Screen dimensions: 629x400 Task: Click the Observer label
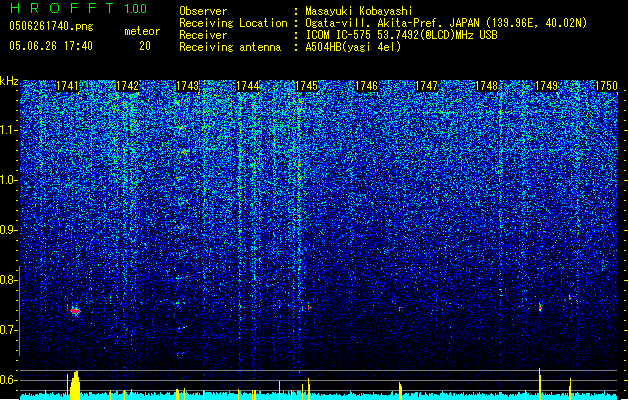pyautogui.click(x=203, y=11)
